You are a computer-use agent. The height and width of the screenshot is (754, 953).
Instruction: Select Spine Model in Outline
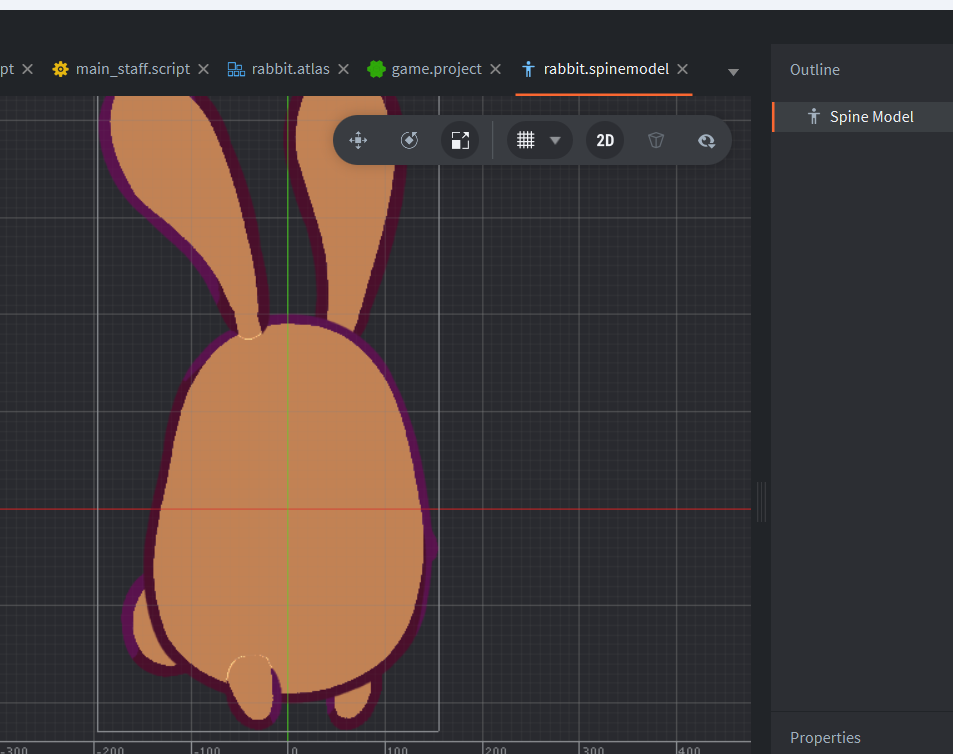click(x=871, y=117)
